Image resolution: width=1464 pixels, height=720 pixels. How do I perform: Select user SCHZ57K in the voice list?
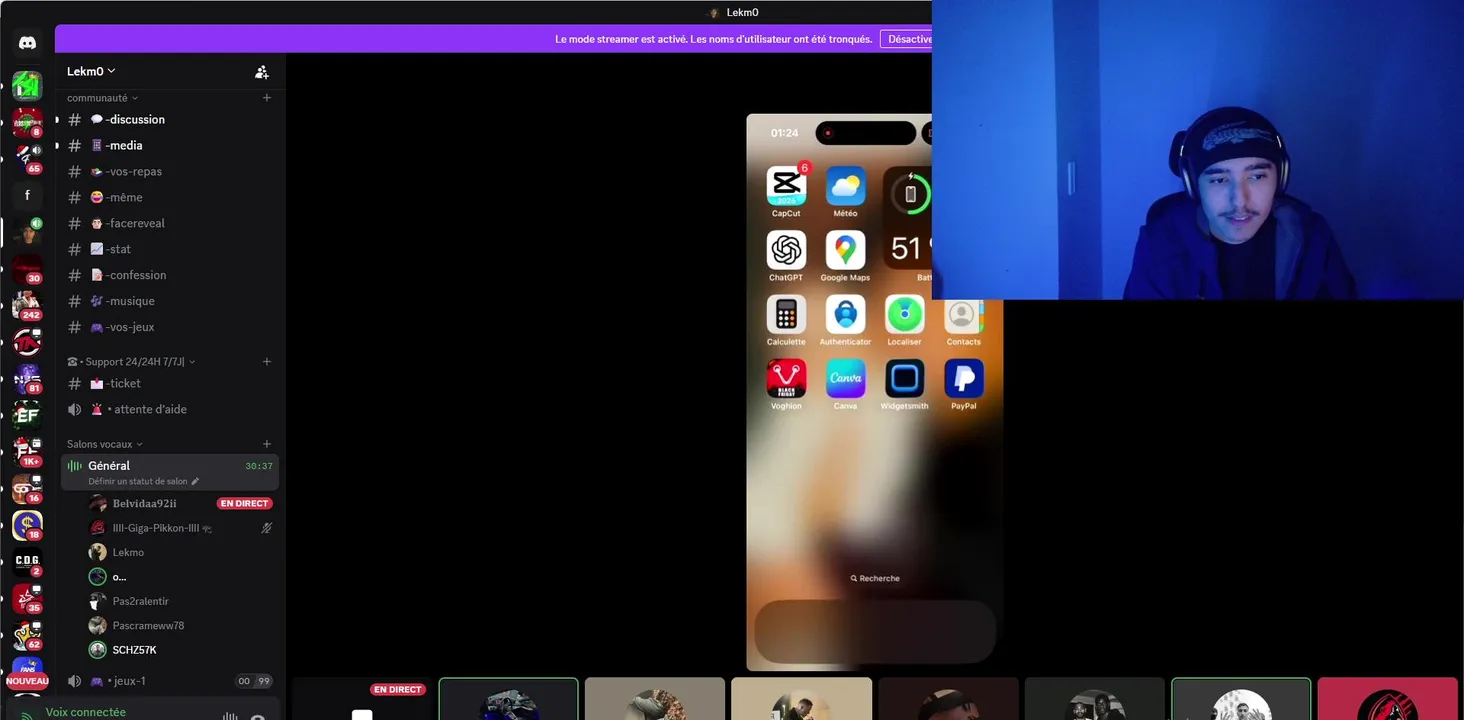click(134, 650)
